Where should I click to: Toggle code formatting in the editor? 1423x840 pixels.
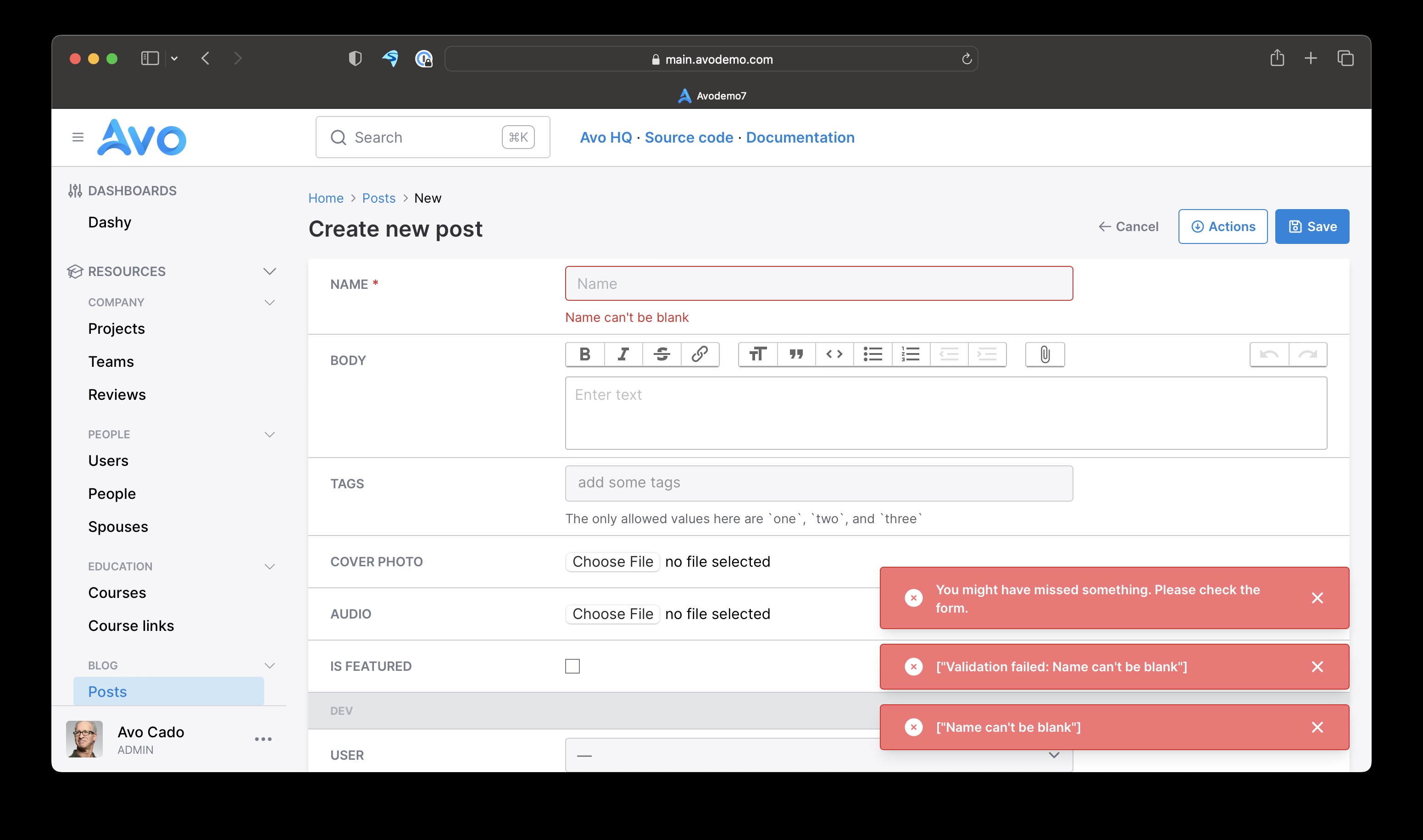834,354
